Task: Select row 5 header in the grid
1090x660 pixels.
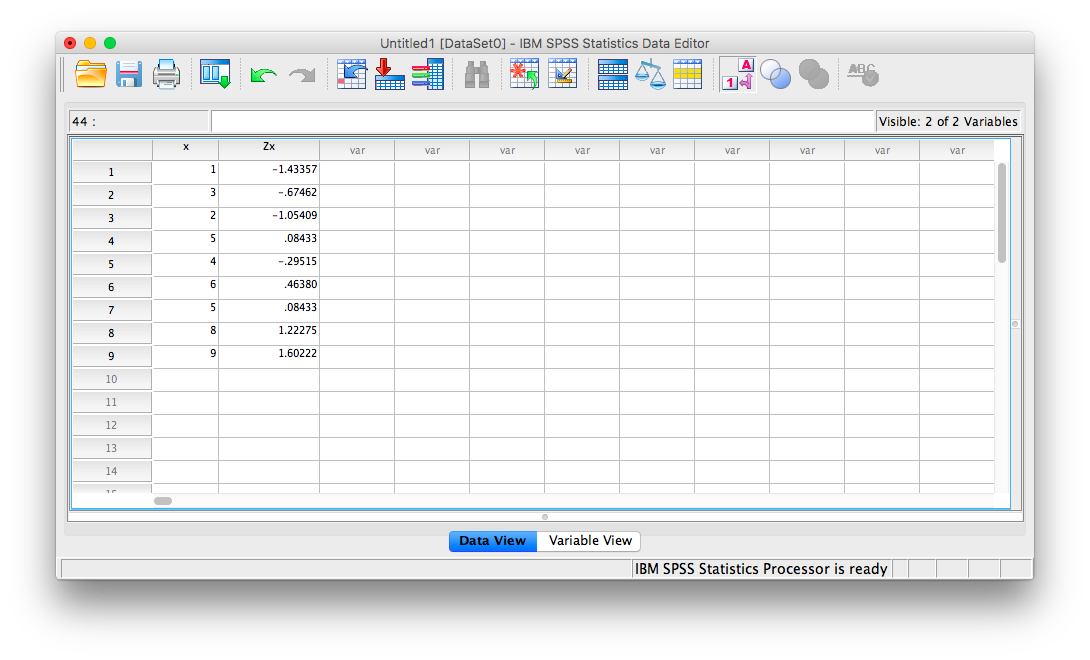Action: tap(111, 264)
